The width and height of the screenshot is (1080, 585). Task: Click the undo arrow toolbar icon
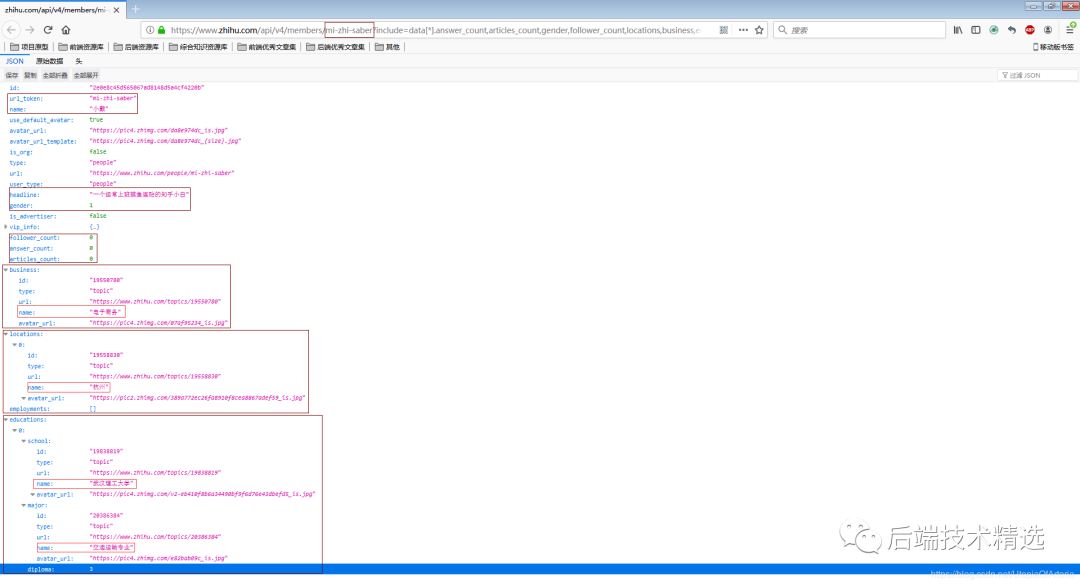click(1012, 30)
